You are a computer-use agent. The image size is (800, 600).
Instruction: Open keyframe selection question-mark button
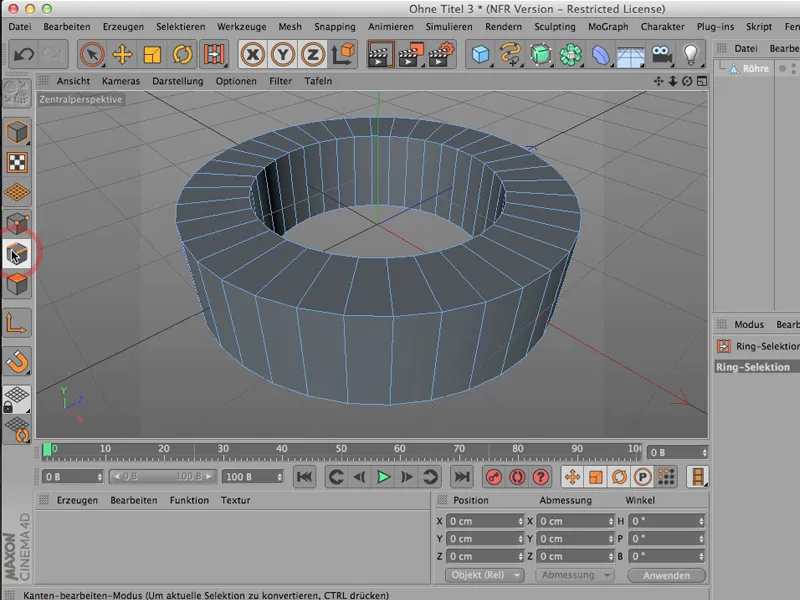pos(541,477)
